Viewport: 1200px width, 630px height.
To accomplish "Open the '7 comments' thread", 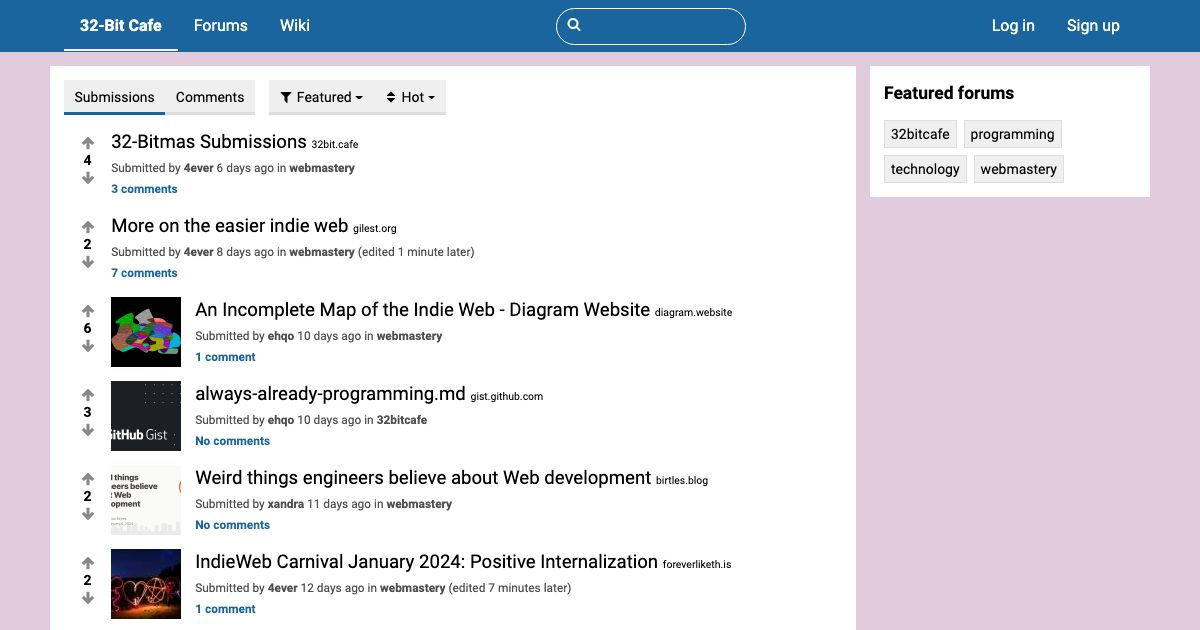I will coord(144,272).
